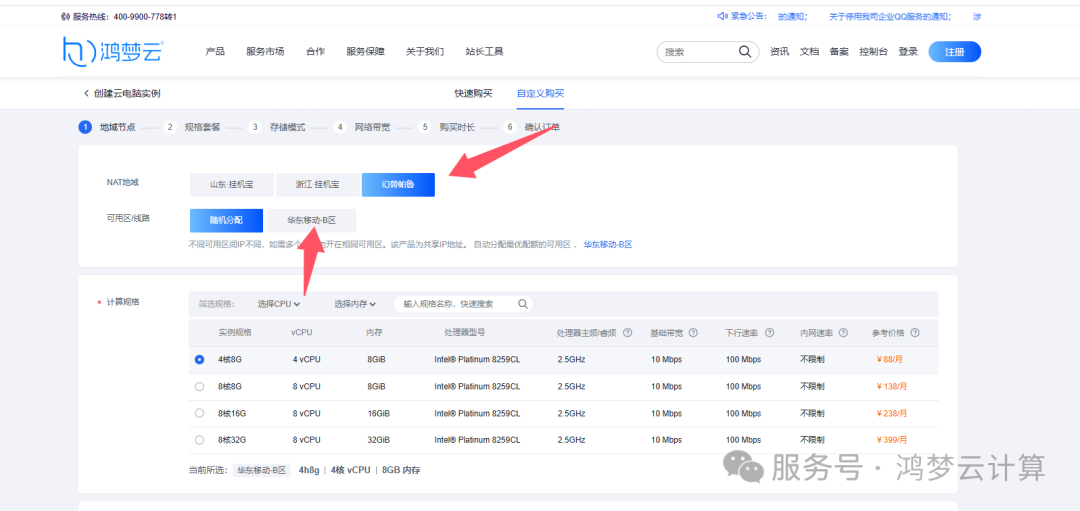Click the ¥88/月 price

(x=891, y=359)
